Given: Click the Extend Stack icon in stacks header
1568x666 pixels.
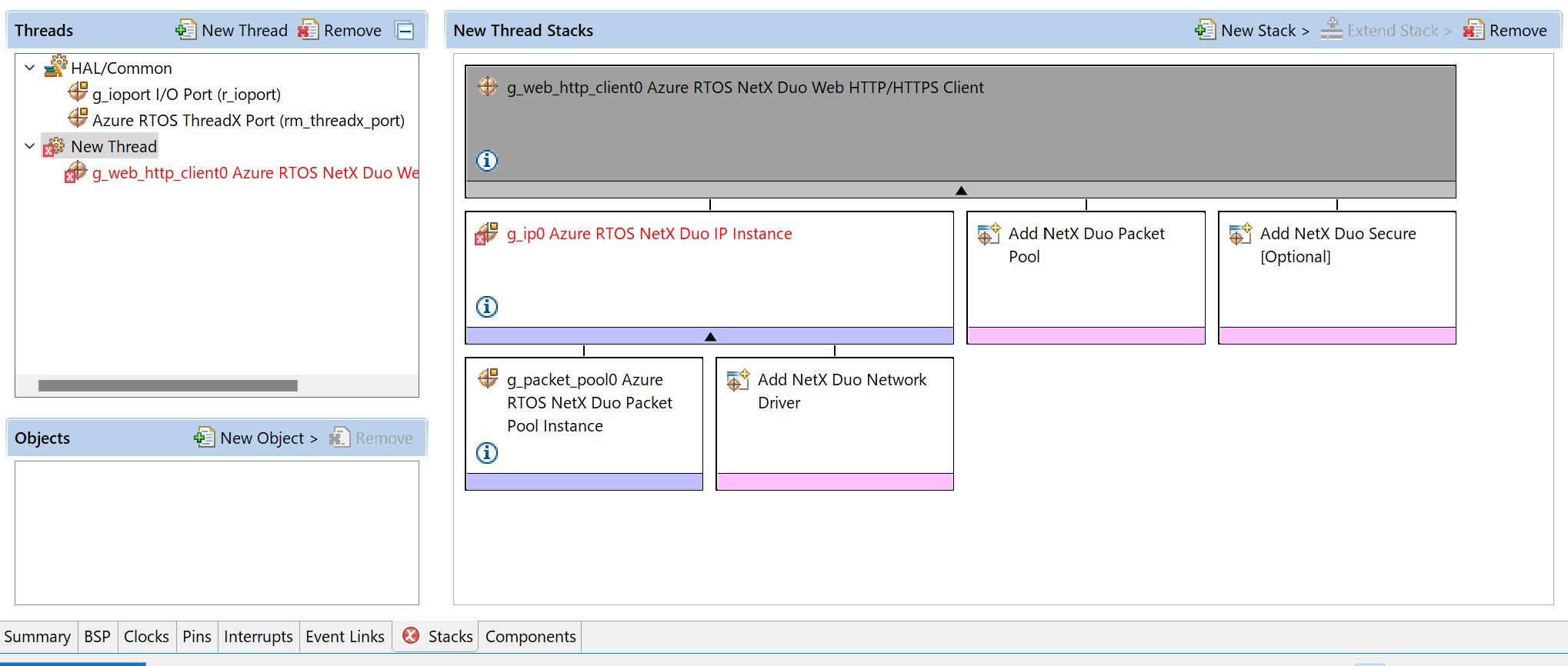Looking at the screenshot, I should 1332,30.
